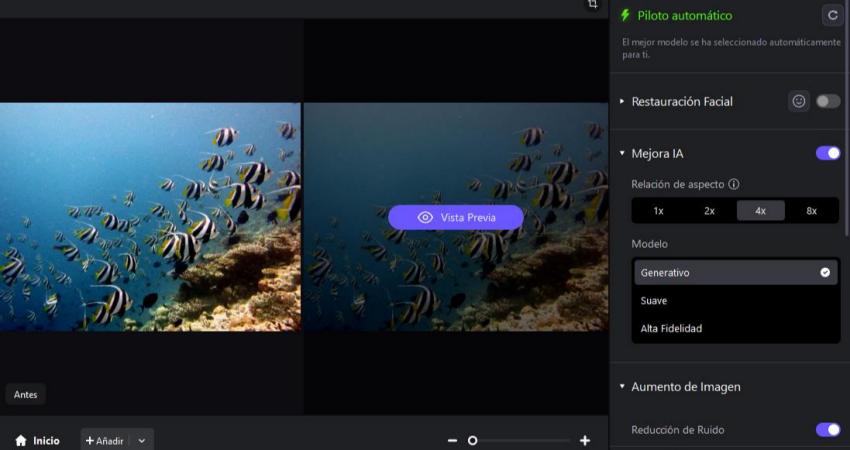
Task: Click the home icon labeled Inicio
Action: (21, 440)
